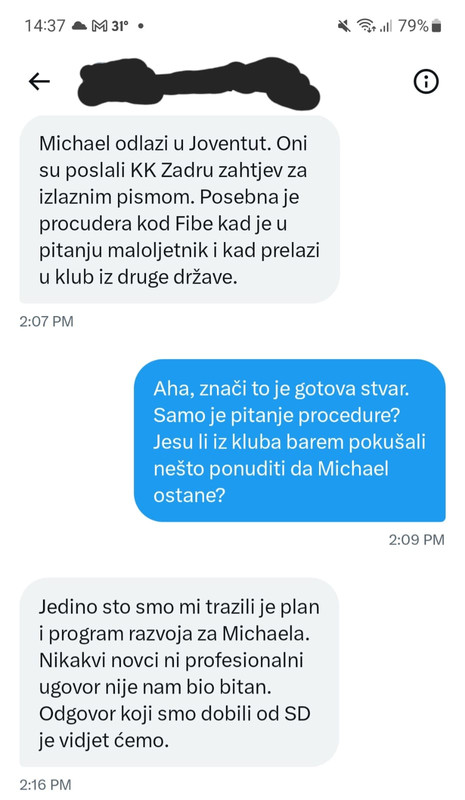
Task: Tap the 2:09 PM timestamp
Action: (417, 540)
